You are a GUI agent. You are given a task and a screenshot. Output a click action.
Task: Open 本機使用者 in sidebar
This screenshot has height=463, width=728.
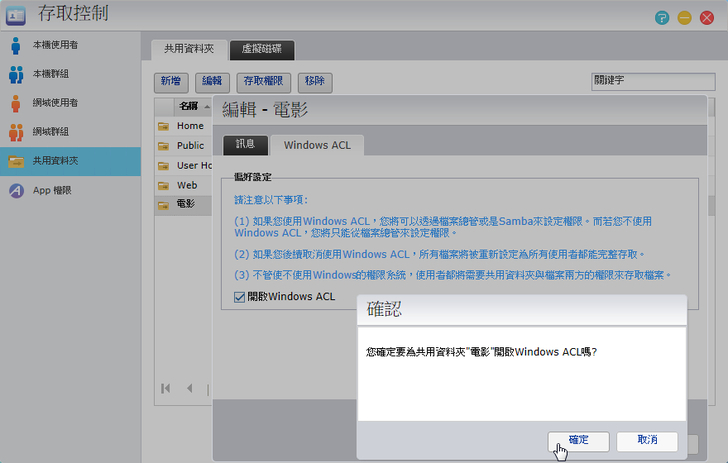pyautogui.click(x=70, y=45)
